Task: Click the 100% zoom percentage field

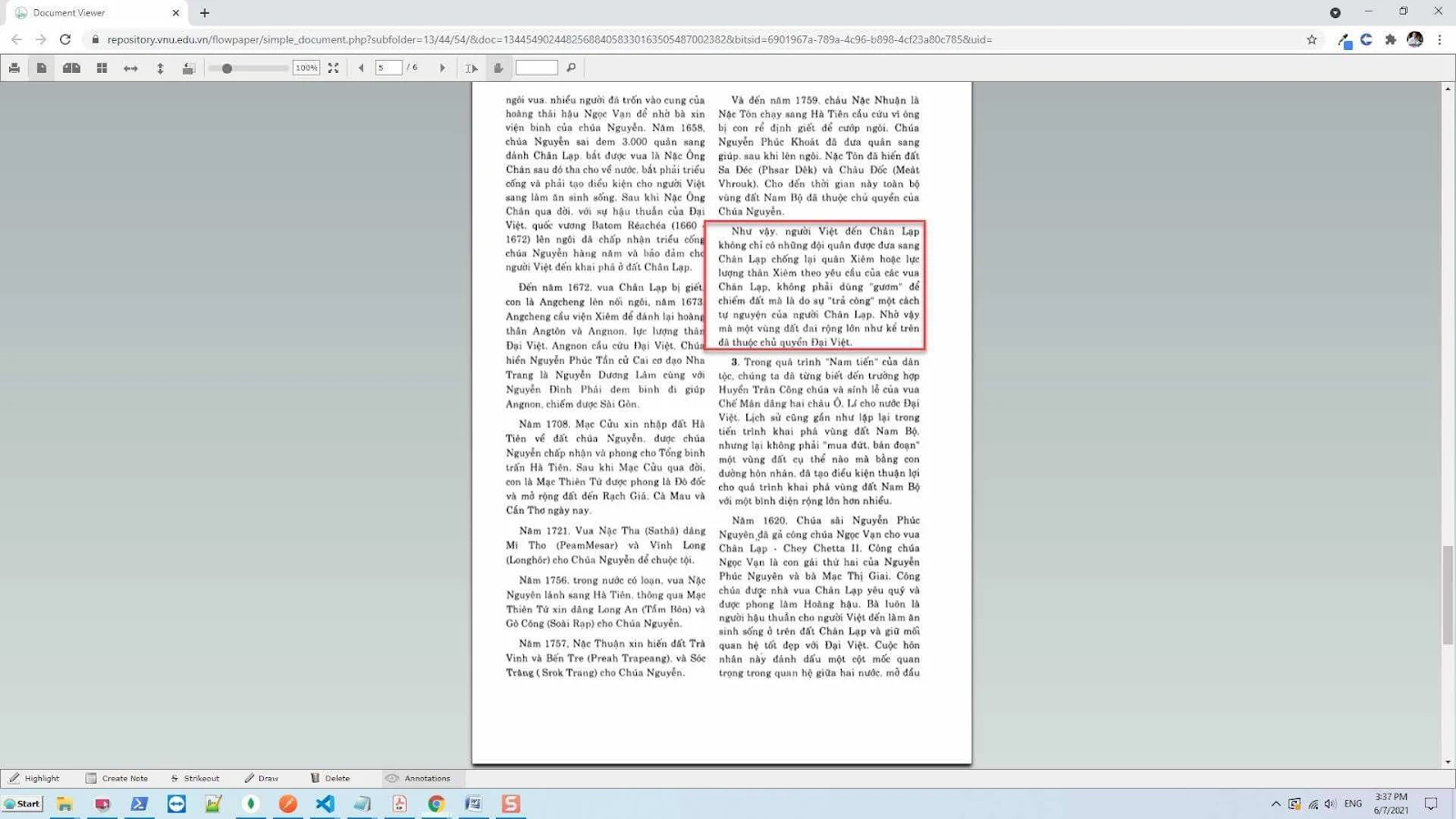Action: (x=307, y=68)
